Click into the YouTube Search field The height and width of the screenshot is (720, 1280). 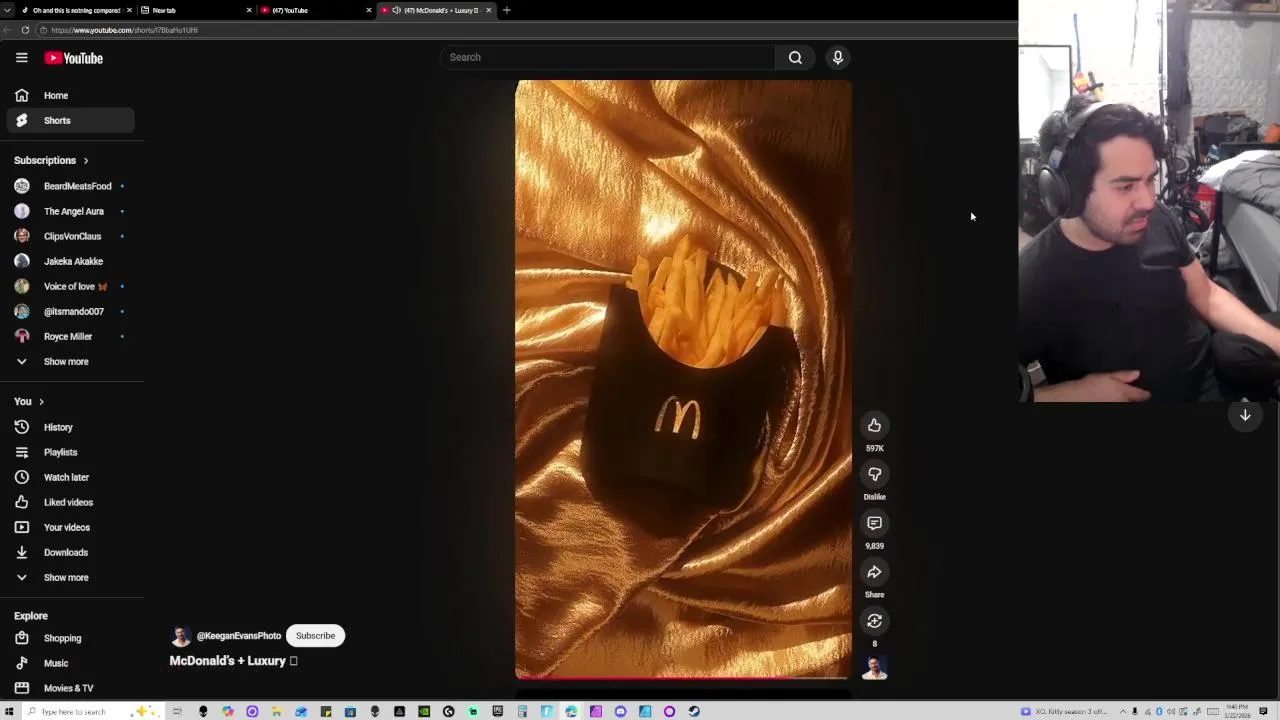tap(607, 57)
